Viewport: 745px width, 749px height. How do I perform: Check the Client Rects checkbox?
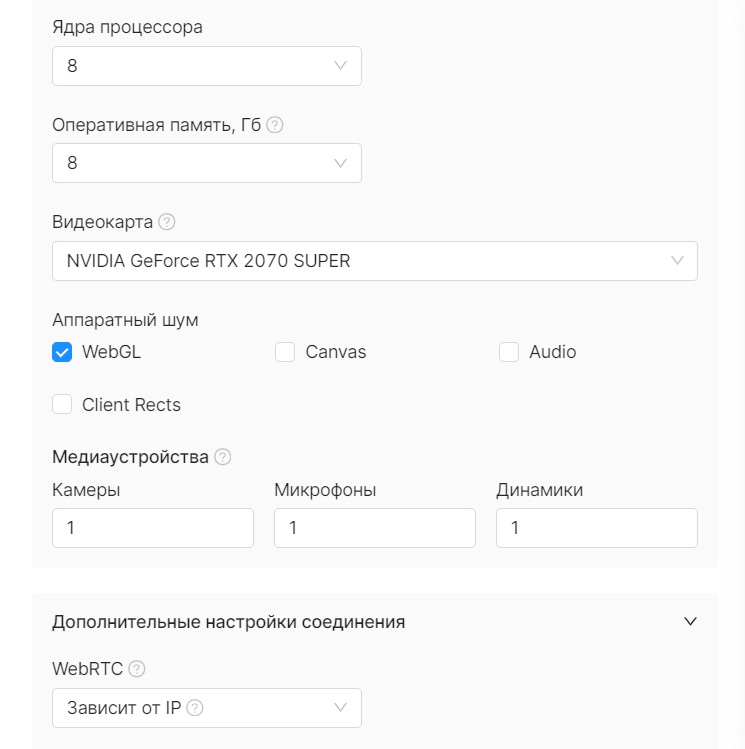pyautogui.click(x=62, y=404)
